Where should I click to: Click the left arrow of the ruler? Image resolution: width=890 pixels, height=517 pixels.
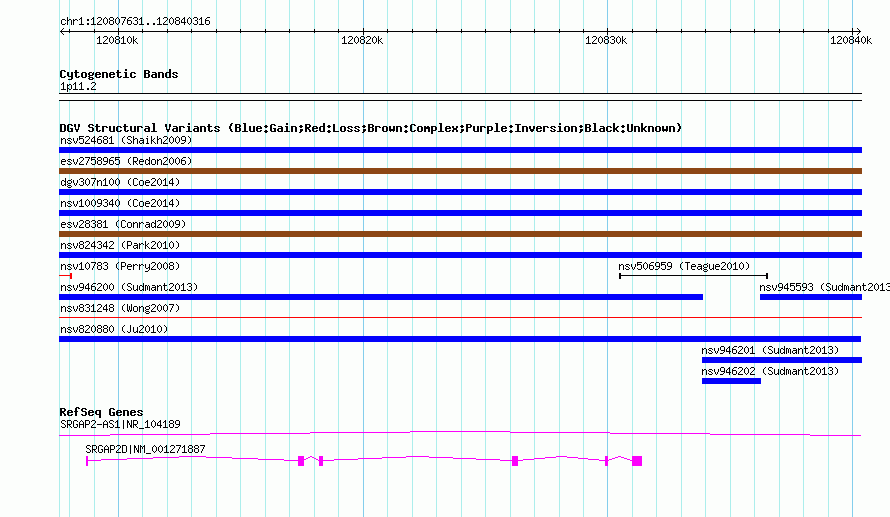click(x=63, y=31)
